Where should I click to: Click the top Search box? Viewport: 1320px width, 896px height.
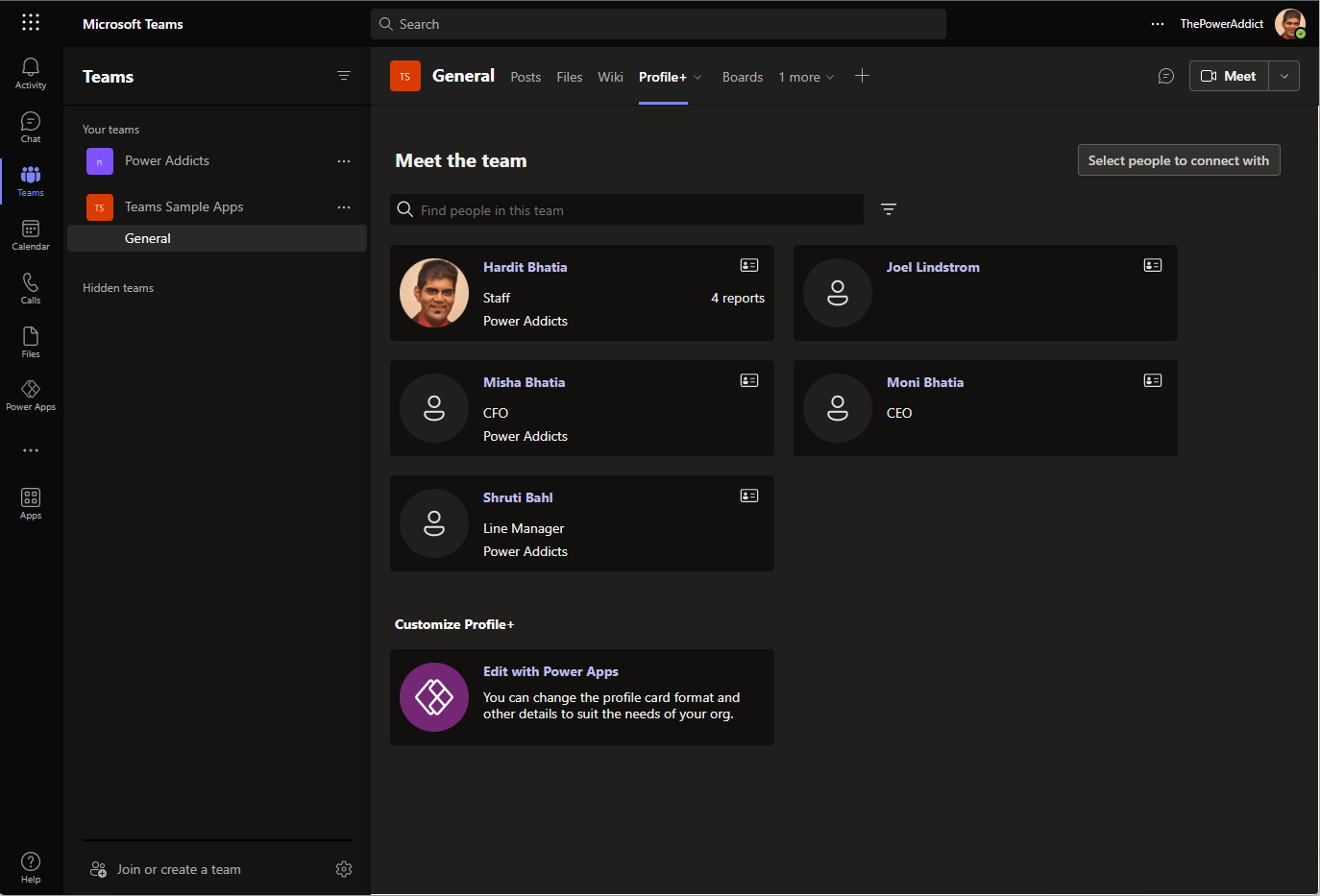(658, 24)
